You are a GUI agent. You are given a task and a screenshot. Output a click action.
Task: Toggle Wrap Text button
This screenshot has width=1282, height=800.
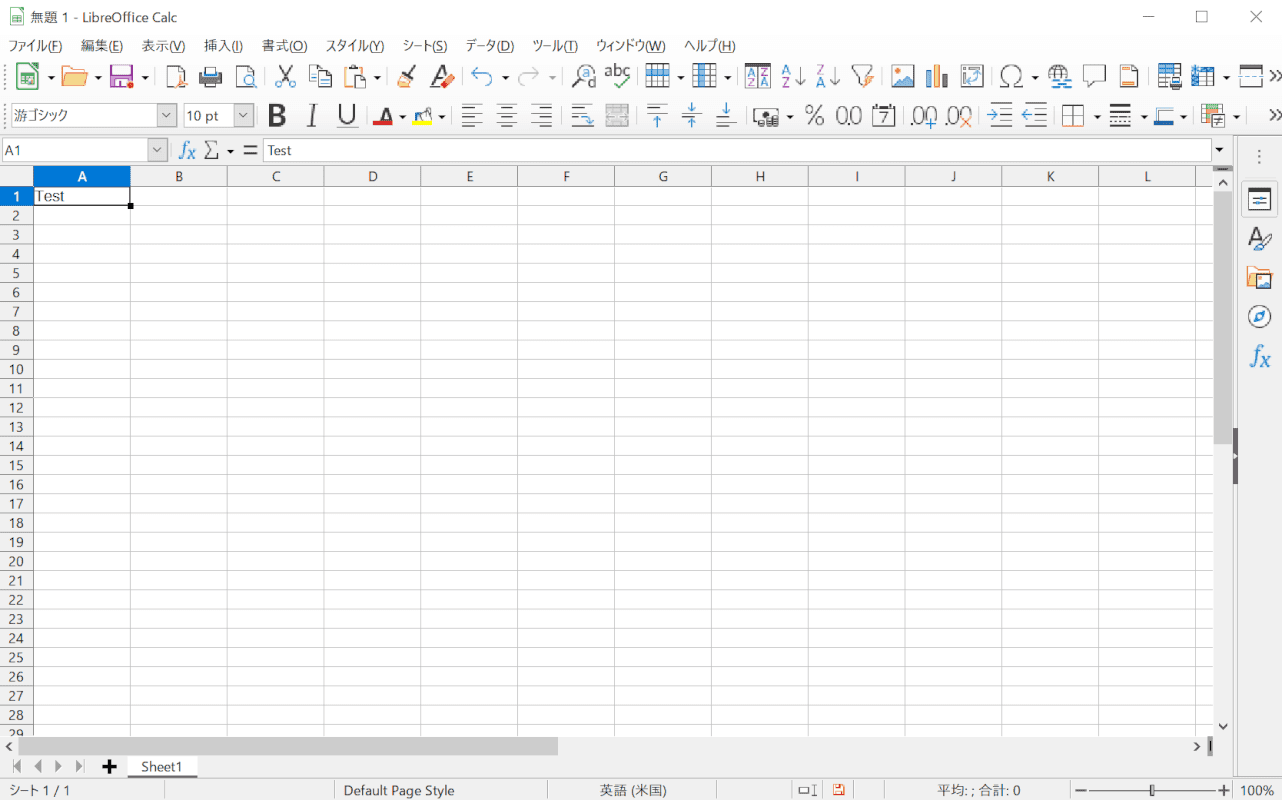point(583,116)
